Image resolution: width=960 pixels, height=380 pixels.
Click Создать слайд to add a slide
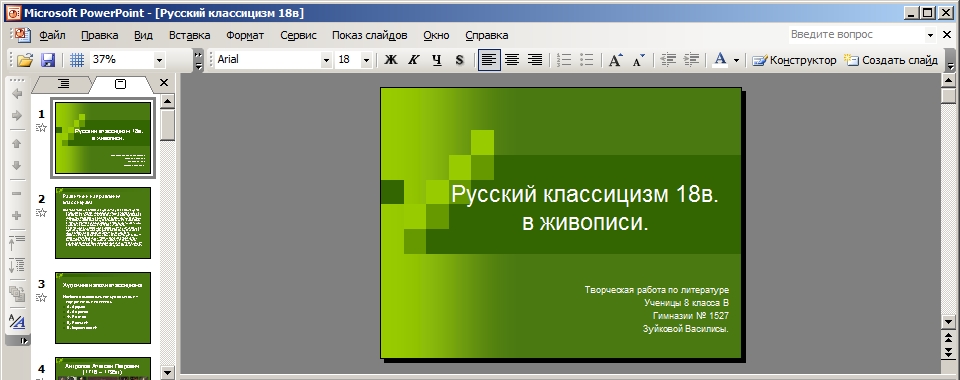890,60
